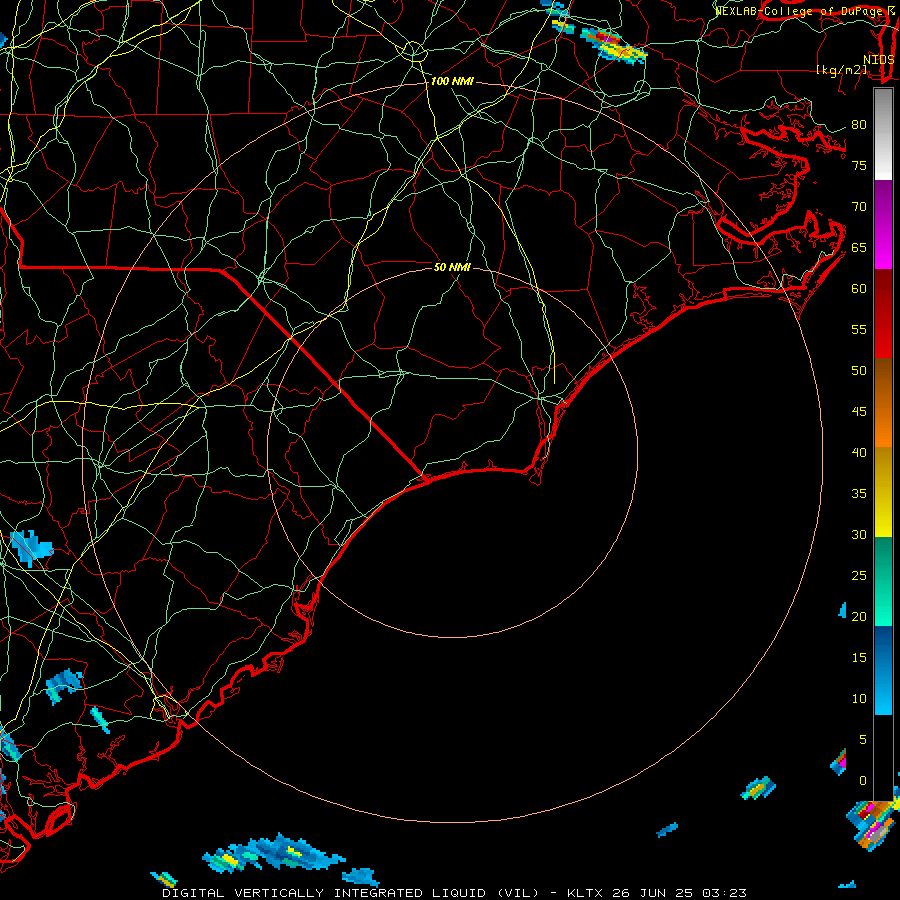900x900 pixels.
Task: Click the 35 value on the color scale
Action: click(x=859, y=494)
